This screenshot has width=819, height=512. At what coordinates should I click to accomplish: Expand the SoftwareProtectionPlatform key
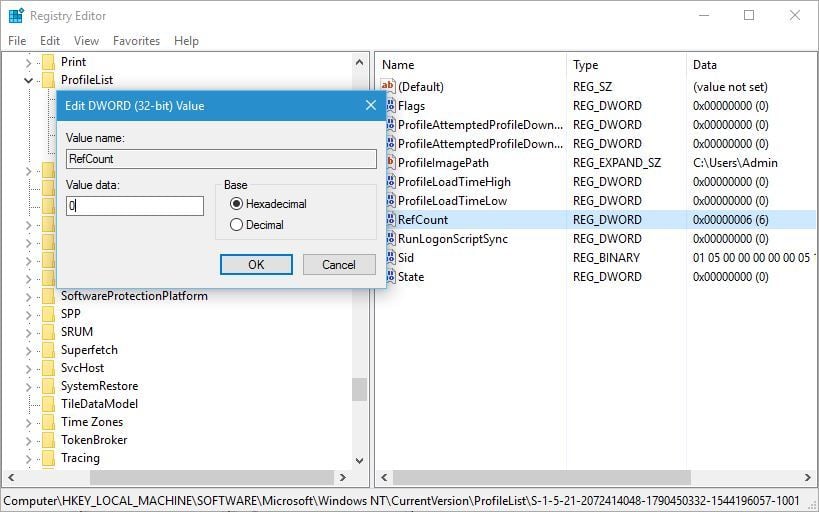point(28,297)
